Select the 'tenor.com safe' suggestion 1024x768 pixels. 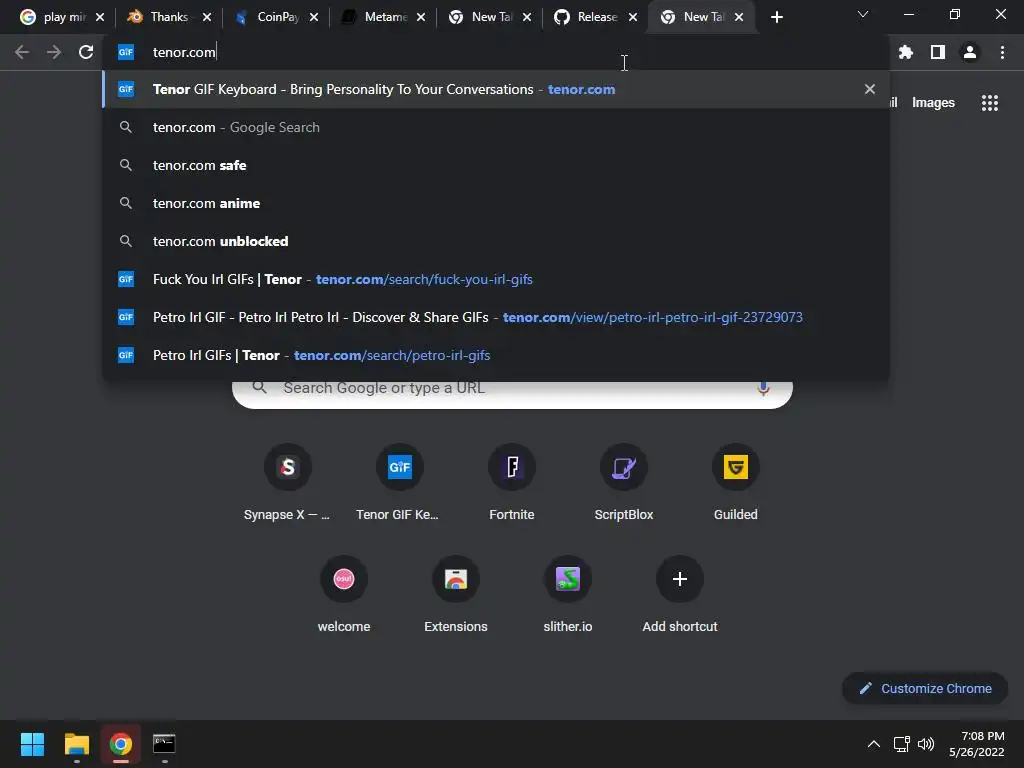496,165
